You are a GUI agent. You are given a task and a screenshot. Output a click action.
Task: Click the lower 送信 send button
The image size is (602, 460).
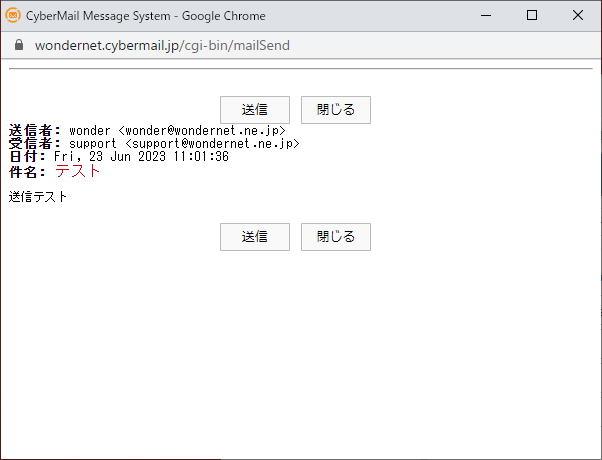point(255,237)
